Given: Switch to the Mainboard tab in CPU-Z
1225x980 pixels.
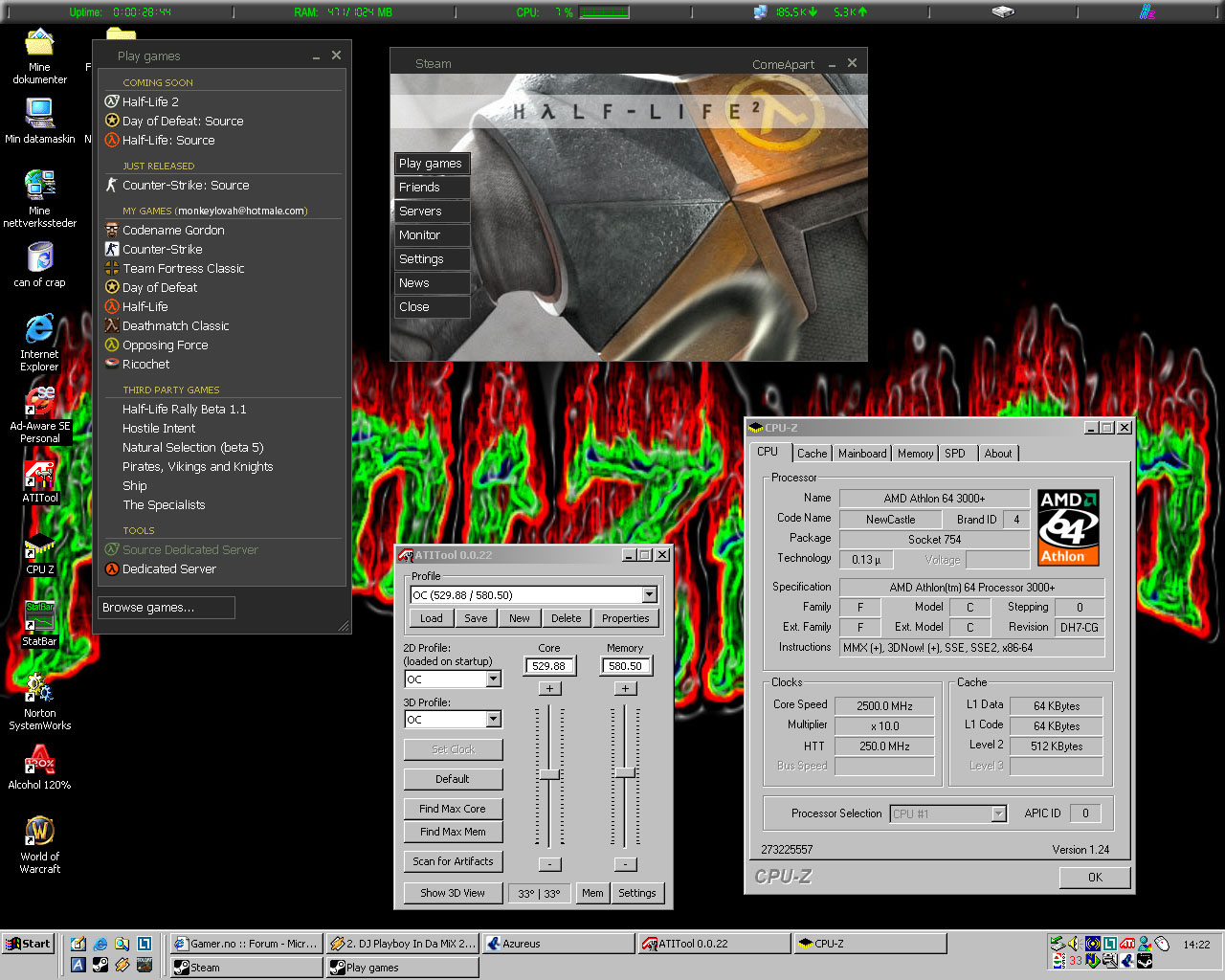Looking at the screenshot, I should [x=861, y=454].
